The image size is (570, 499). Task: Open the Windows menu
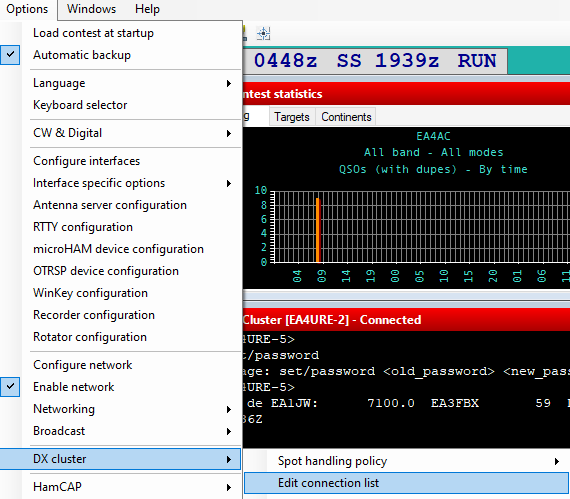(x=91, y=9)
